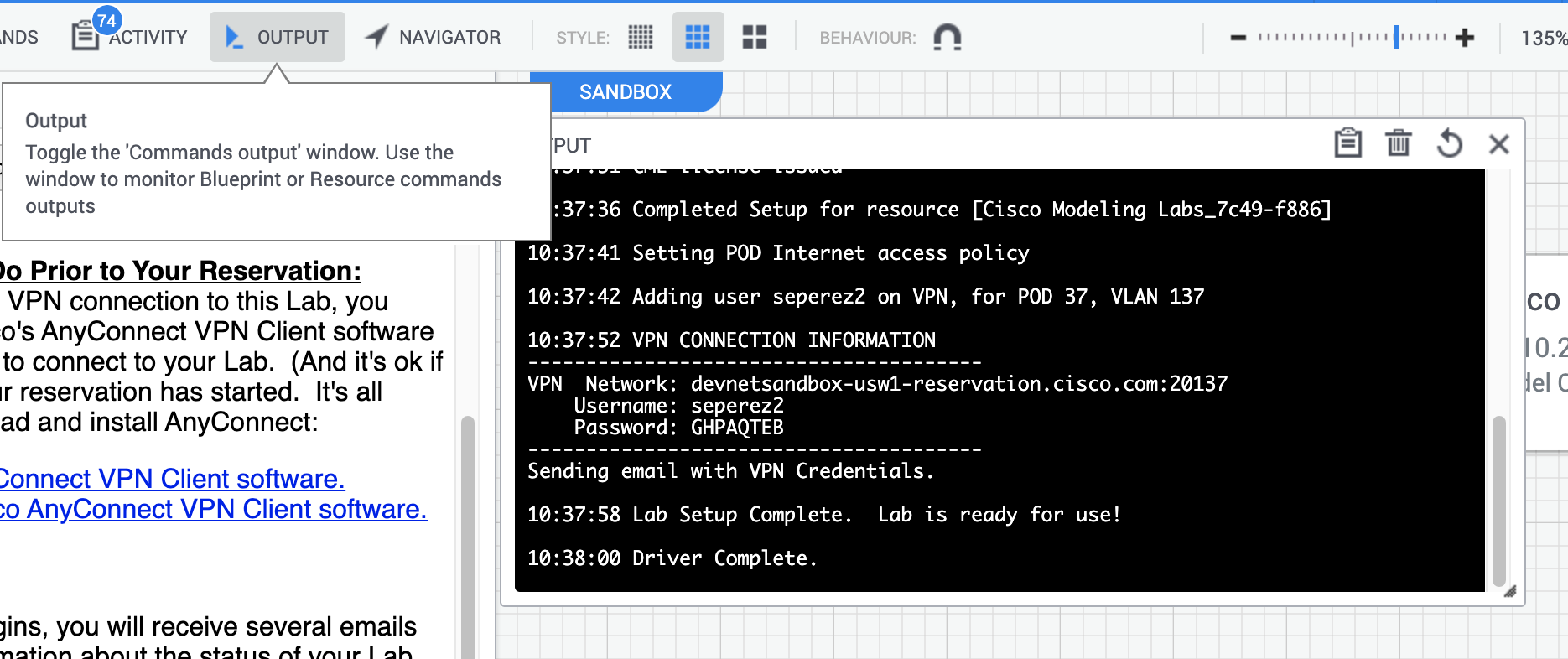Close the output window
1568x659 pixels.
(x=1499, y=144)
